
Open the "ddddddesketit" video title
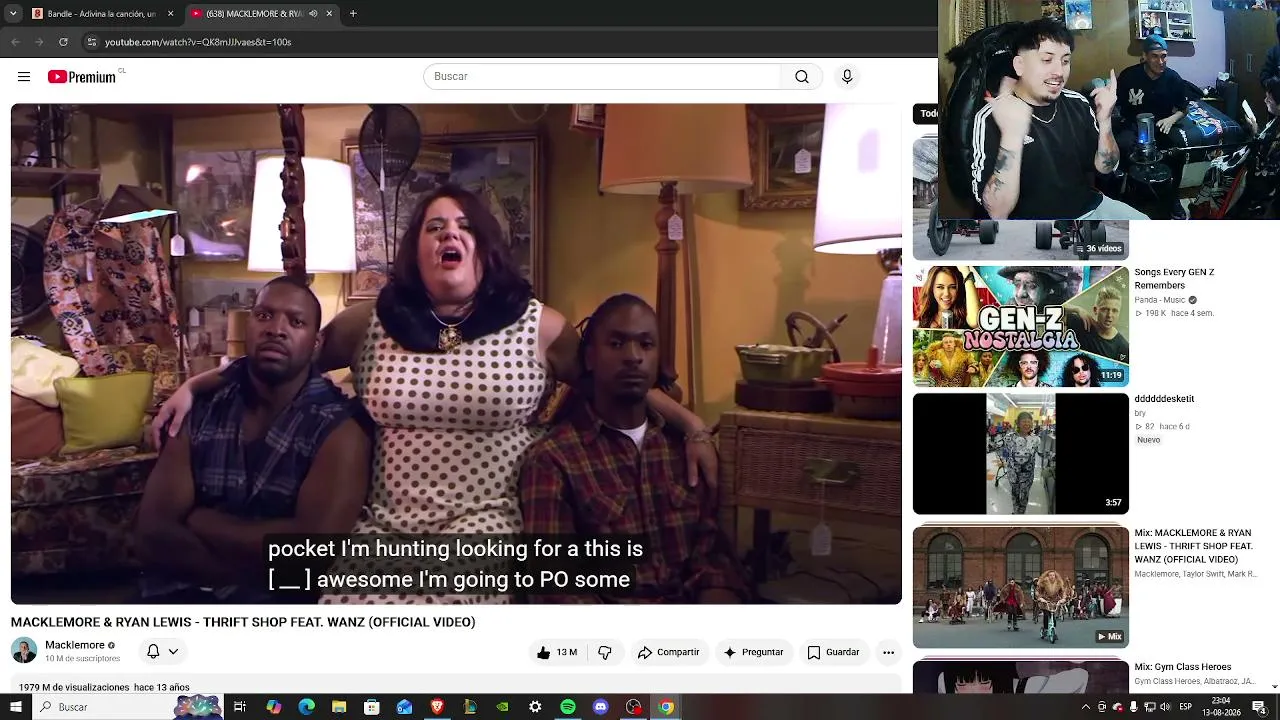click(x=1164, y=399)
